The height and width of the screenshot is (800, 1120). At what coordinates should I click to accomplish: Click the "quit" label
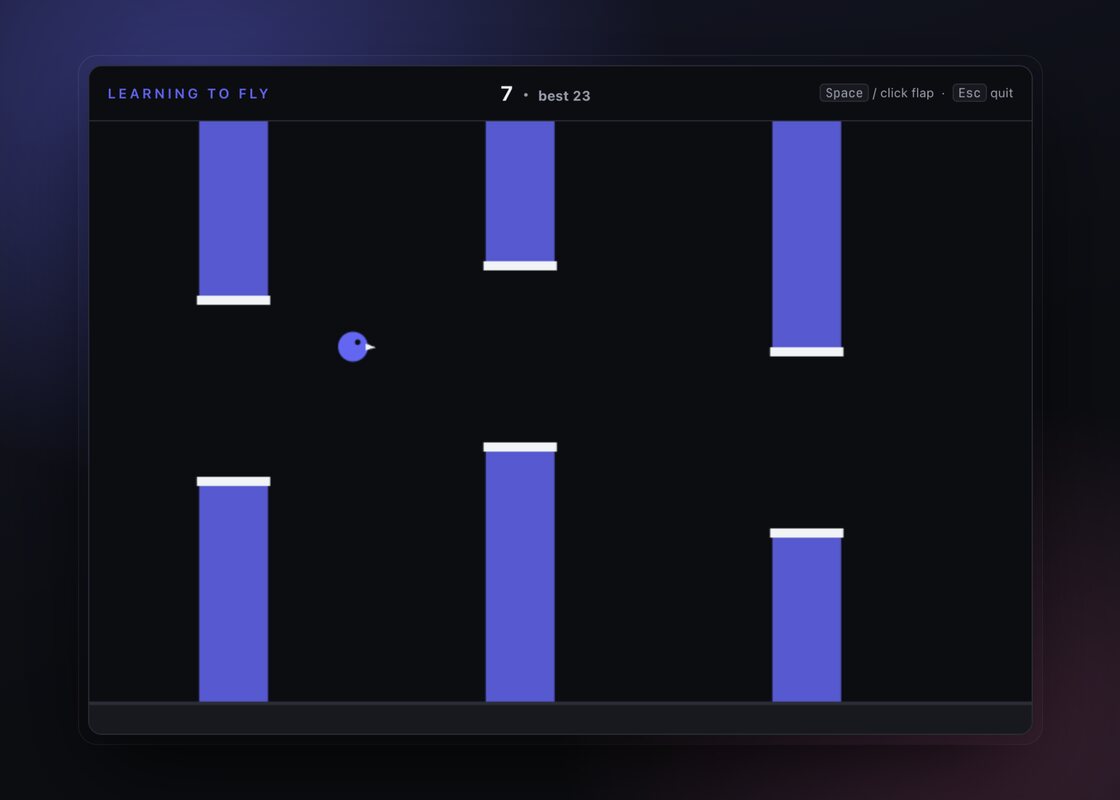(1001, 93)
